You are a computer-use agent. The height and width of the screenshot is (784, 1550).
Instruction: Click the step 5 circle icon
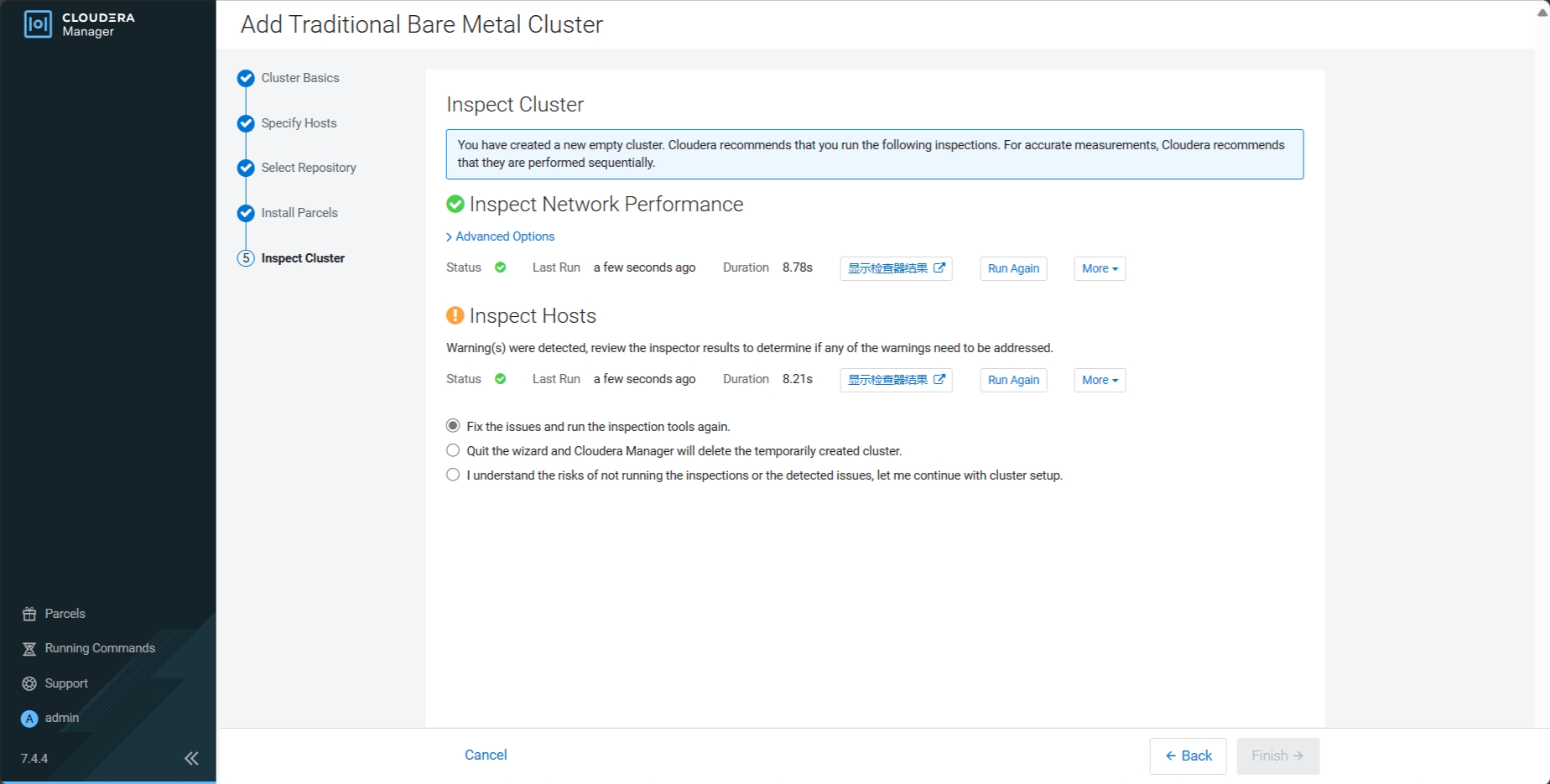[246, 258]
